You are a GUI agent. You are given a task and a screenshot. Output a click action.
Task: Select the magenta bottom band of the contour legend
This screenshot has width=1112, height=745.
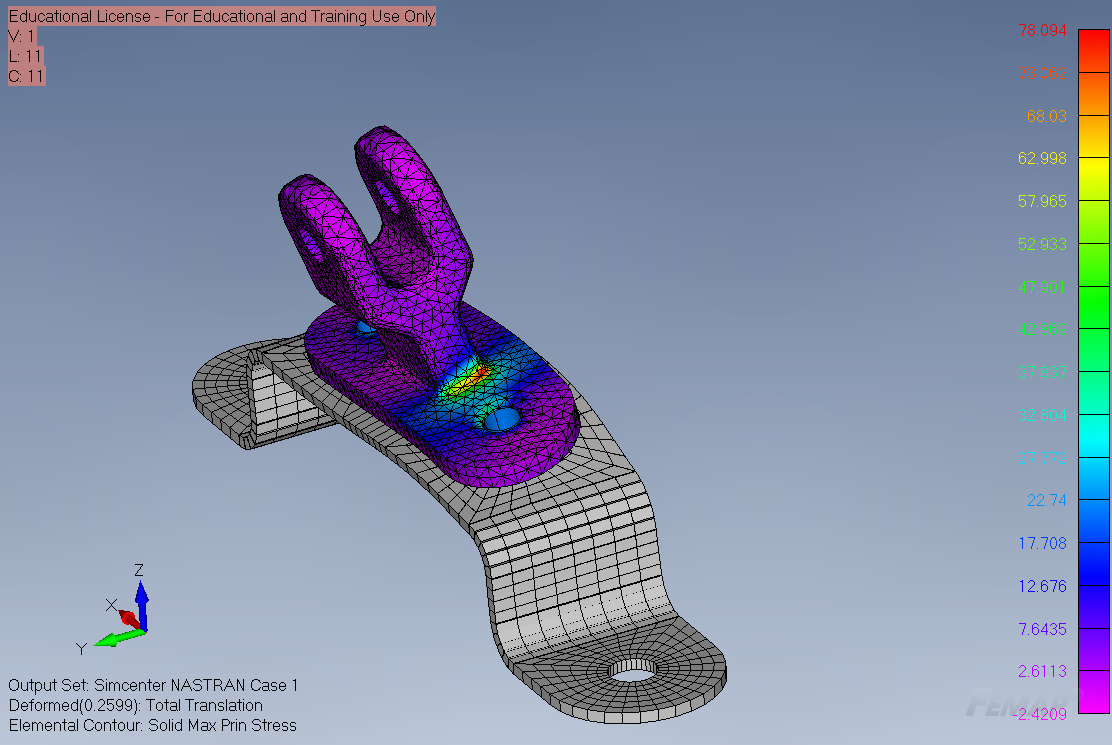click(1094, 692)
